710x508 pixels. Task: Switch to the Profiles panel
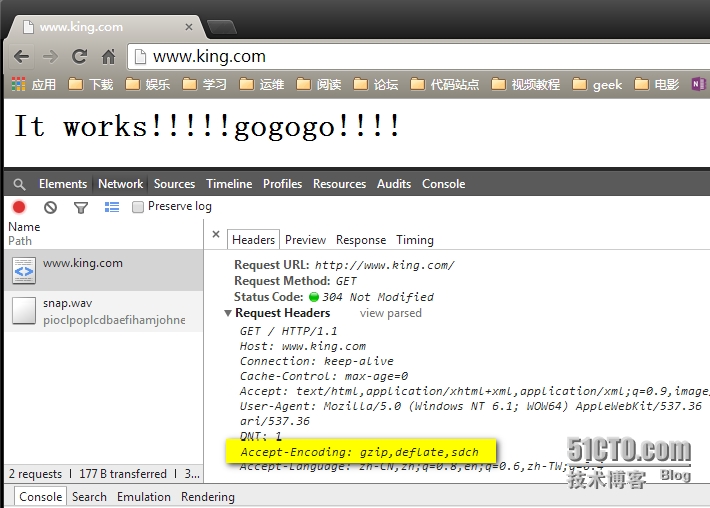(x=283, y=184)
